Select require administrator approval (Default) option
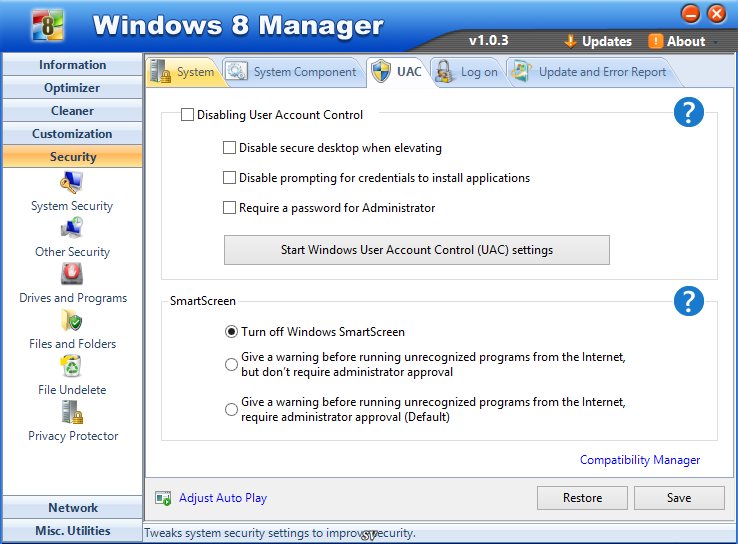This screenshot has height=544, width=738. tap(231, 409)
